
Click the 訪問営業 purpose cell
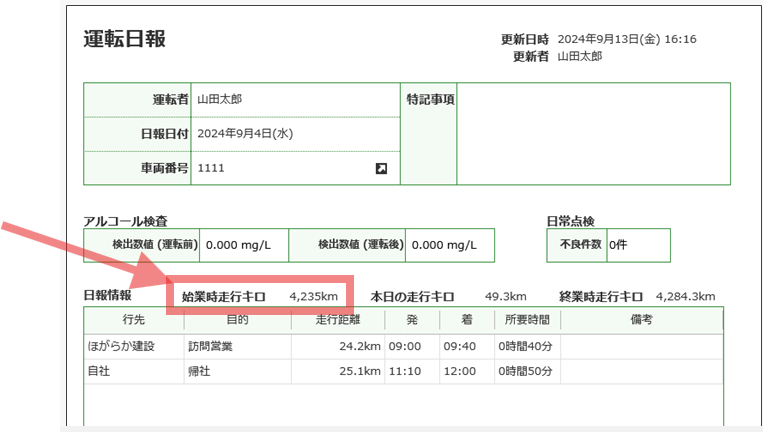coord(212,347)
